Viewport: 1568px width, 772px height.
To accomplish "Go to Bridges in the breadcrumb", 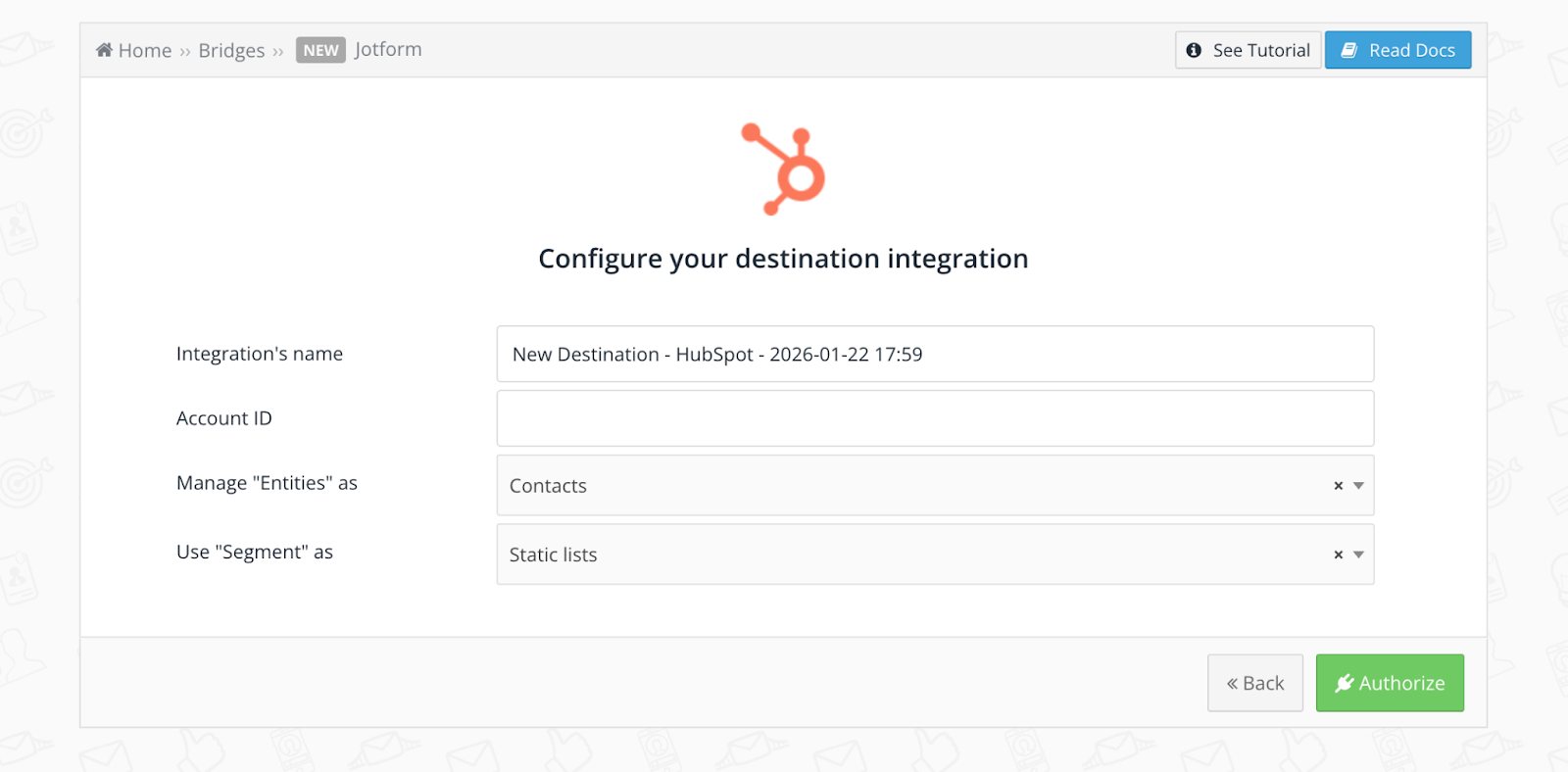I will click(x=231, y=51).
